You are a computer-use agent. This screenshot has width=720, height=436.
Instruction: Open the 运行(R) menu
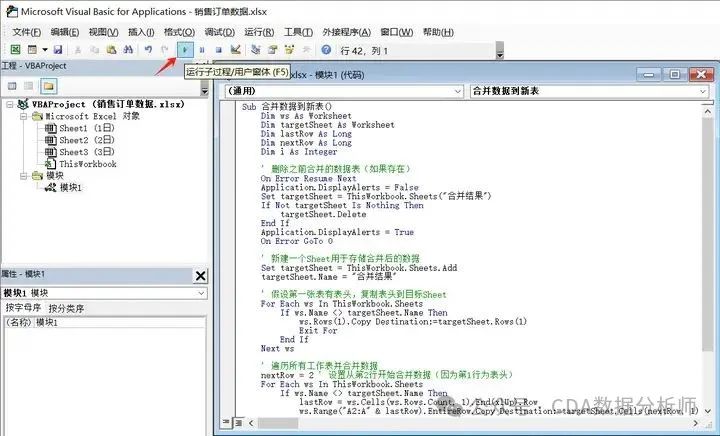click(259, 32)
